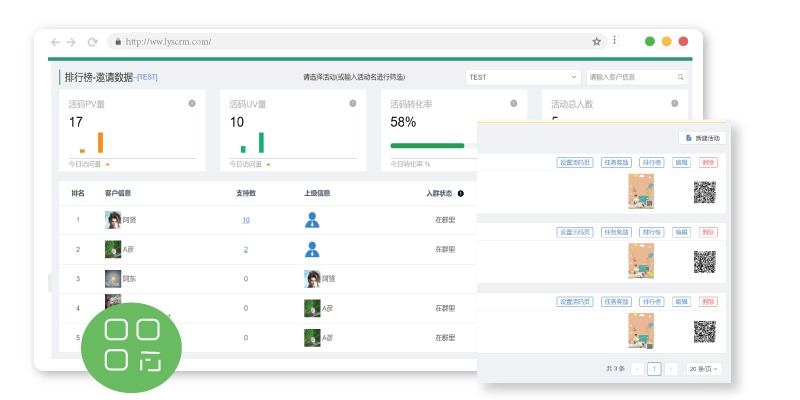Click the info icon on 活码PV量 card
Image resolution: width=800 pixels, height=400 pixels.
click(192, 103)
